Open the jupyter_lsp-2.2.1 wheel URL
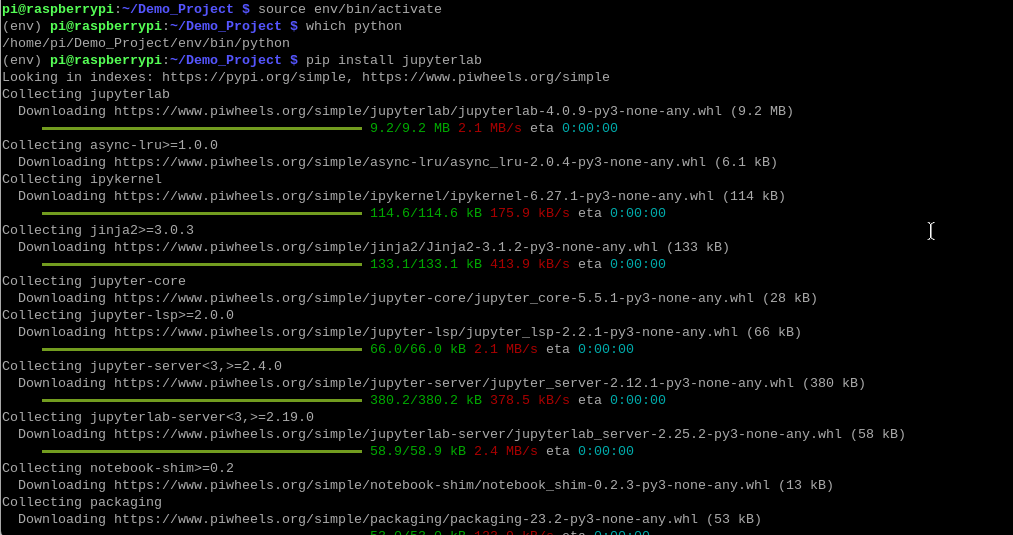The width and height of the screenshot is (1013, 535). [x=426, y=332]
